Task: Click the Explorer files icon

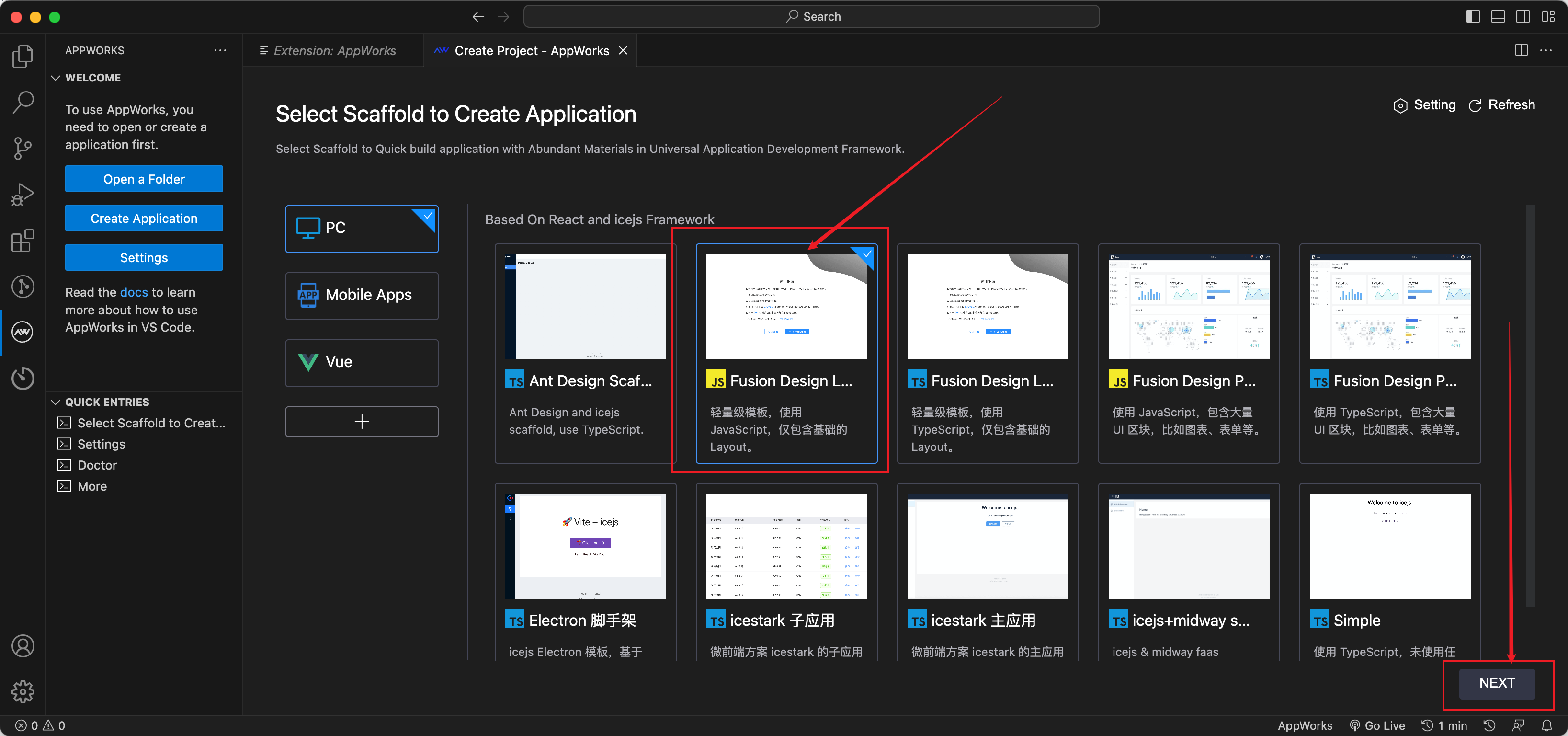Action: coord(23,56)
